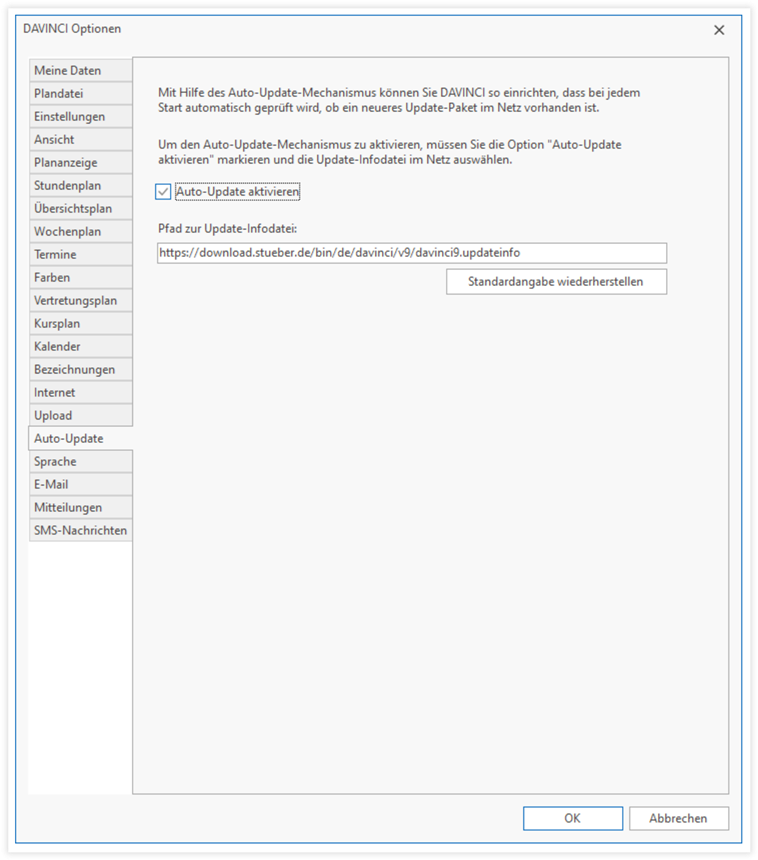758x860 pixels.
Task: Open the SMS-Nachrichten tab
Action: 81,531
